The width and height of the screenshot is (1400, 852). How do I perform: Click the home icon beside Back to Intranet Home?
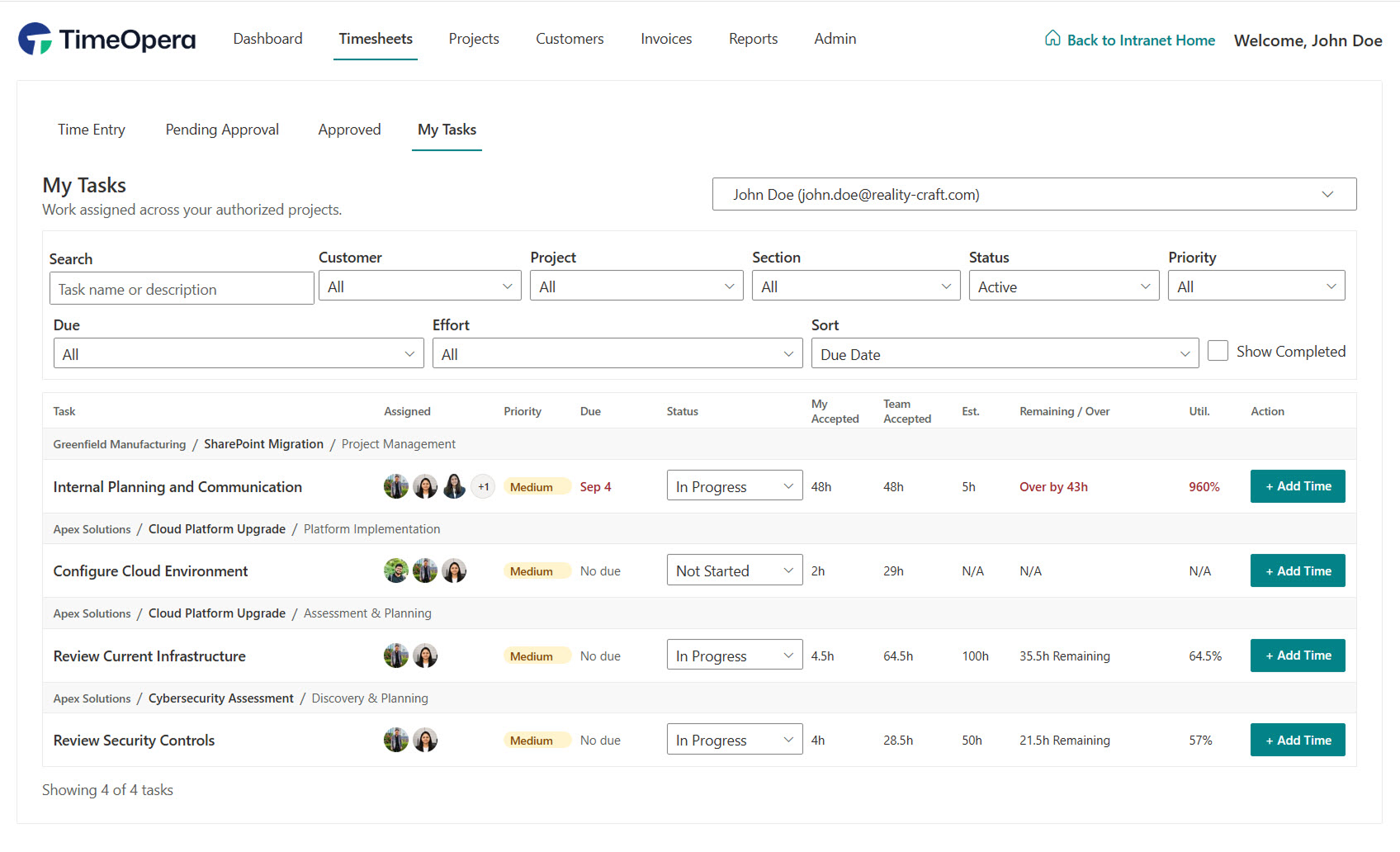pos(1052,38)
